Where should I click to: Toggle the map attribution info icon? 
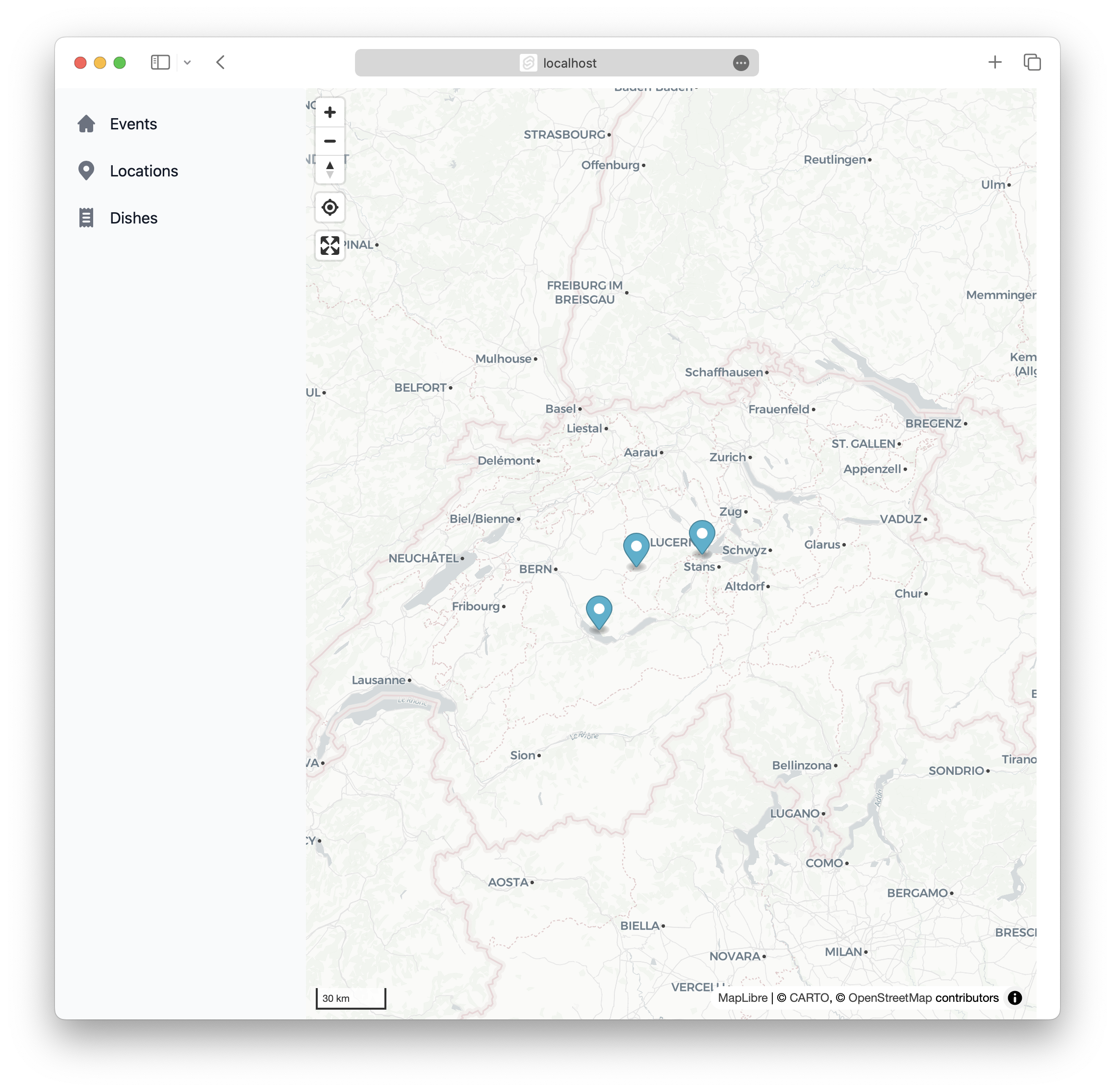click(x=1014, y=998)
